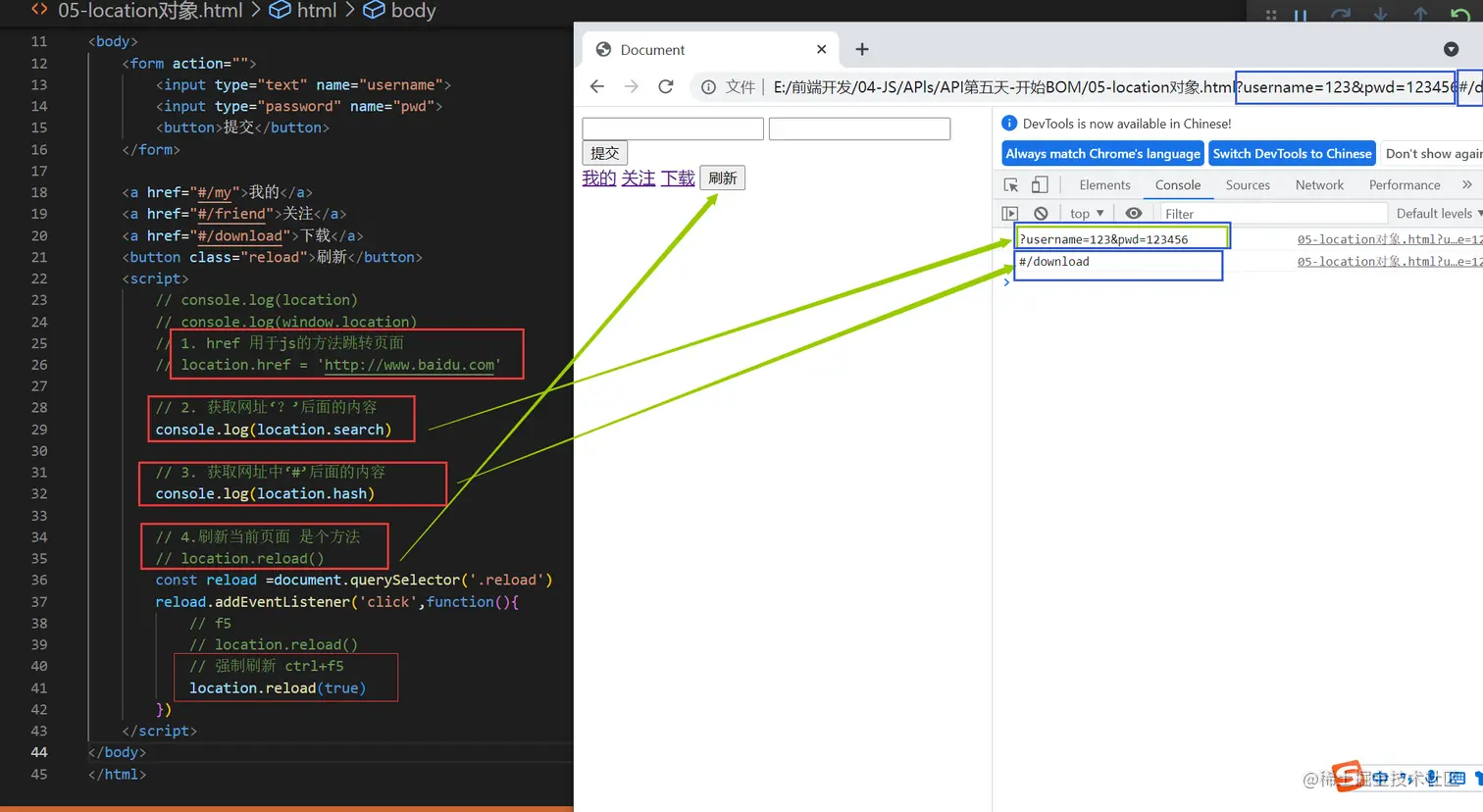Click the #/download console output

[x=1053, y=262]
